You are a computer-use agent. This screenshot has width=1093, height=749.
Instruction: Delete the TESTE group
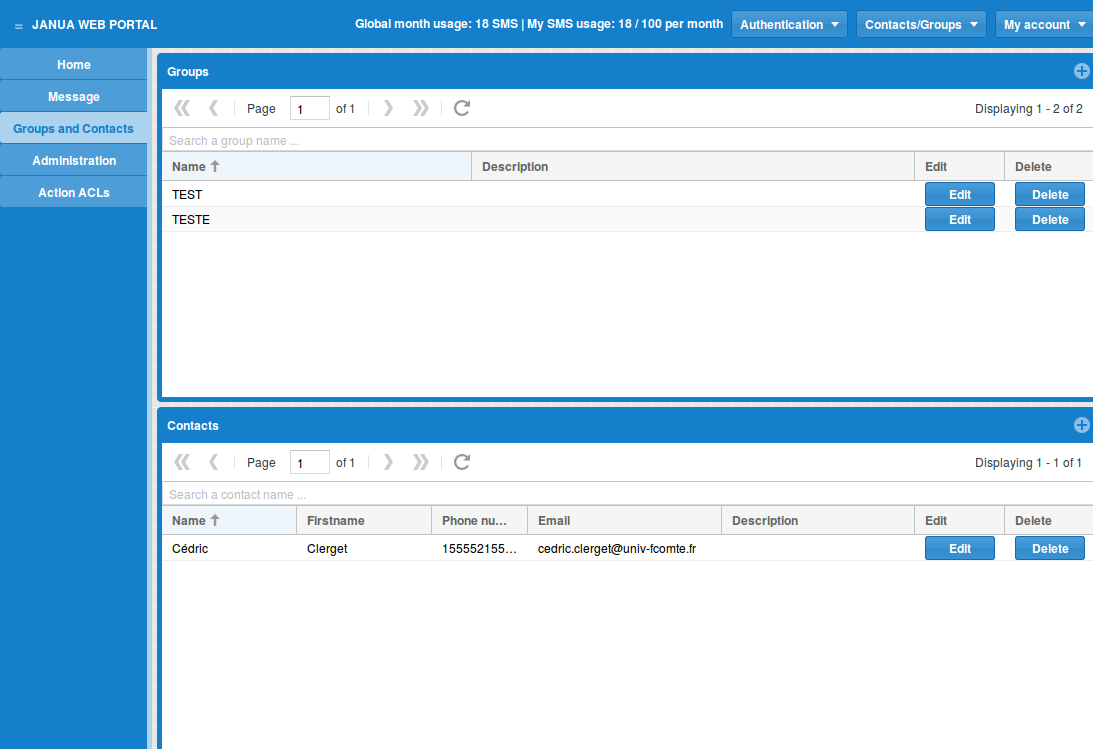pyautogui.click(x=1049, y=219)
